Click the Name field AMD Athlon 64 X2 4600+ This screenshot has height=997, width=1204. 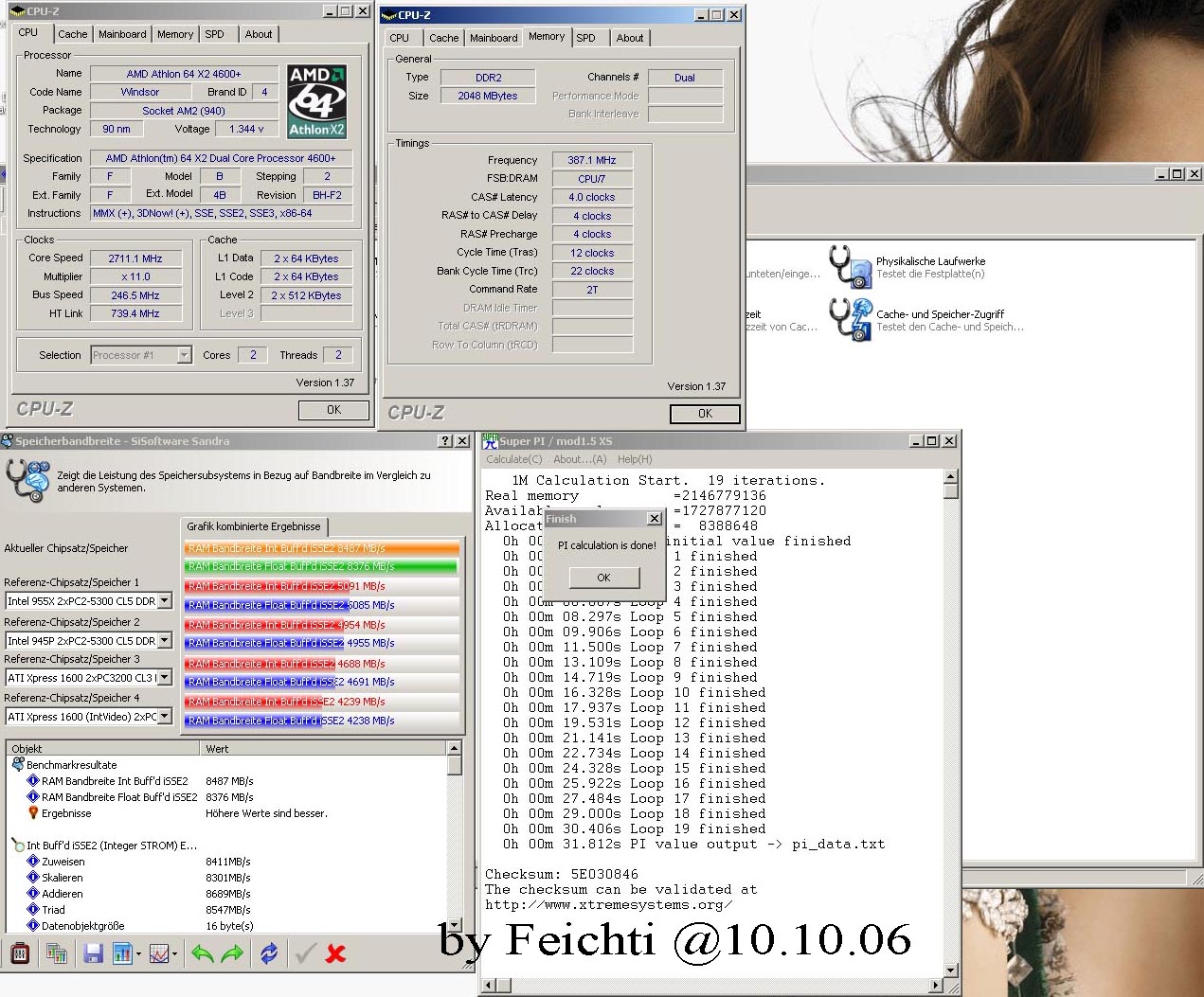pyautogui.click(x=184, y=74)
